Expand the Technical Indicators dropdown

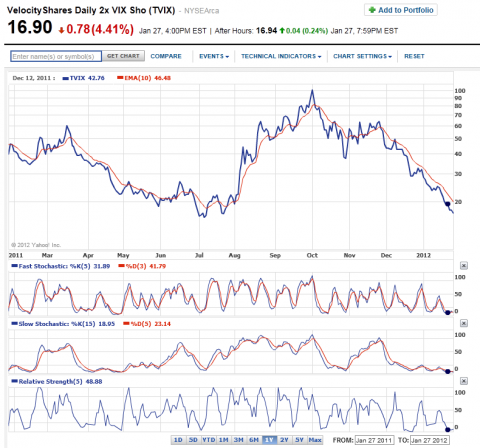click(281, 56)
